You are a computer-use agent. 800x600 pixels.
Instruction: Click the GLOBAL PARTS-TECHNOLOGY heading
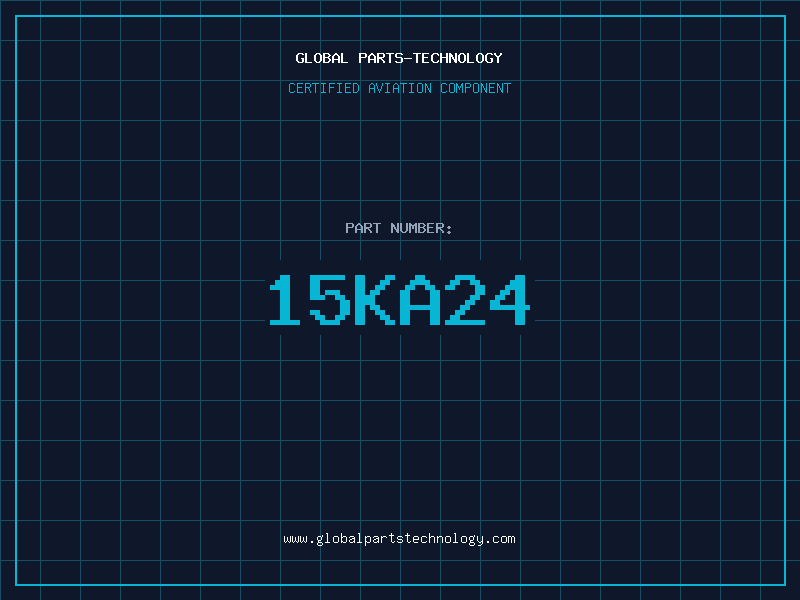click(399, 58)
